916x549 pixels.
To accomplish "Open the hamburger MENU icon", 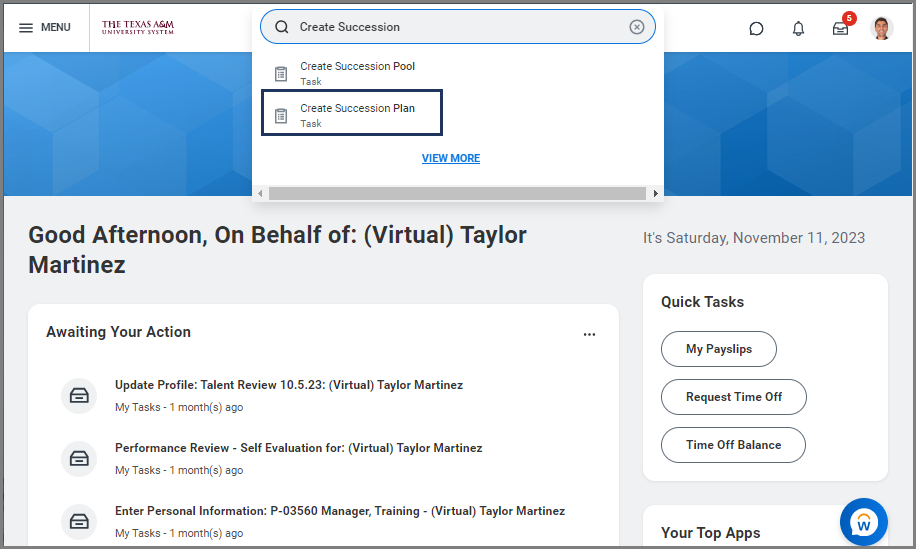I will (26, 27).
